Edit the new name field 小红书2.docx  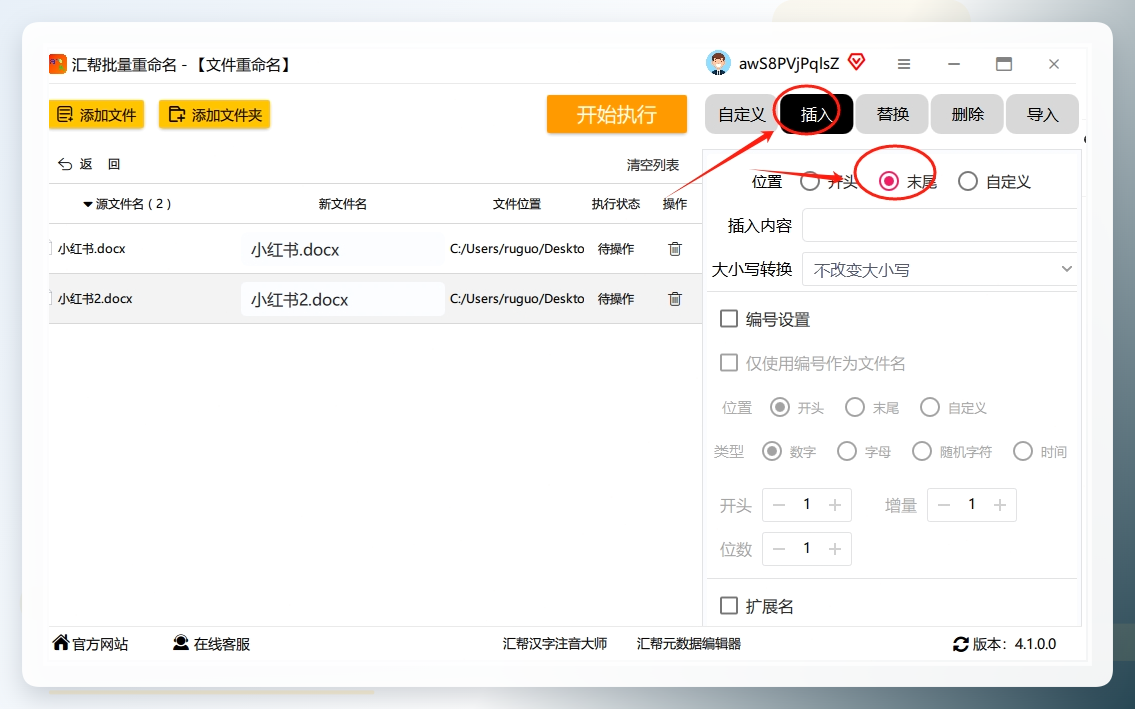click(342, 299)
